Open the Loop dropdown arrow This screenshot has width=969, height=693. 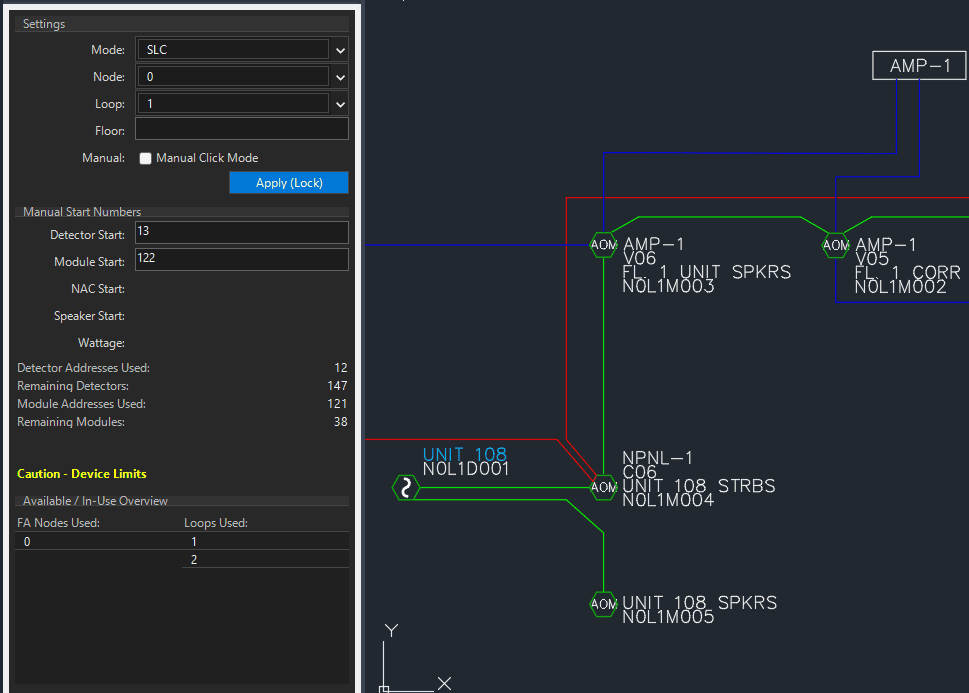pyautogui.click(x=340, y=104)
